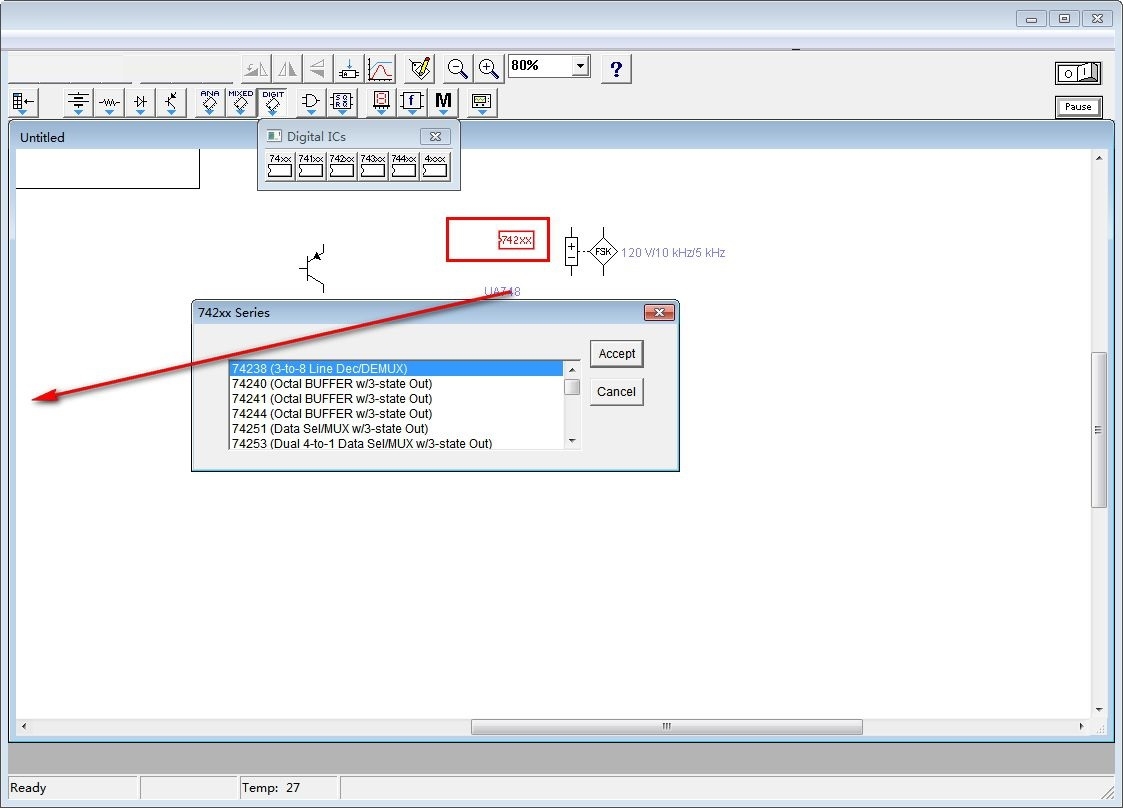Select the 742xx component on canvas

[x=516, y=240]
